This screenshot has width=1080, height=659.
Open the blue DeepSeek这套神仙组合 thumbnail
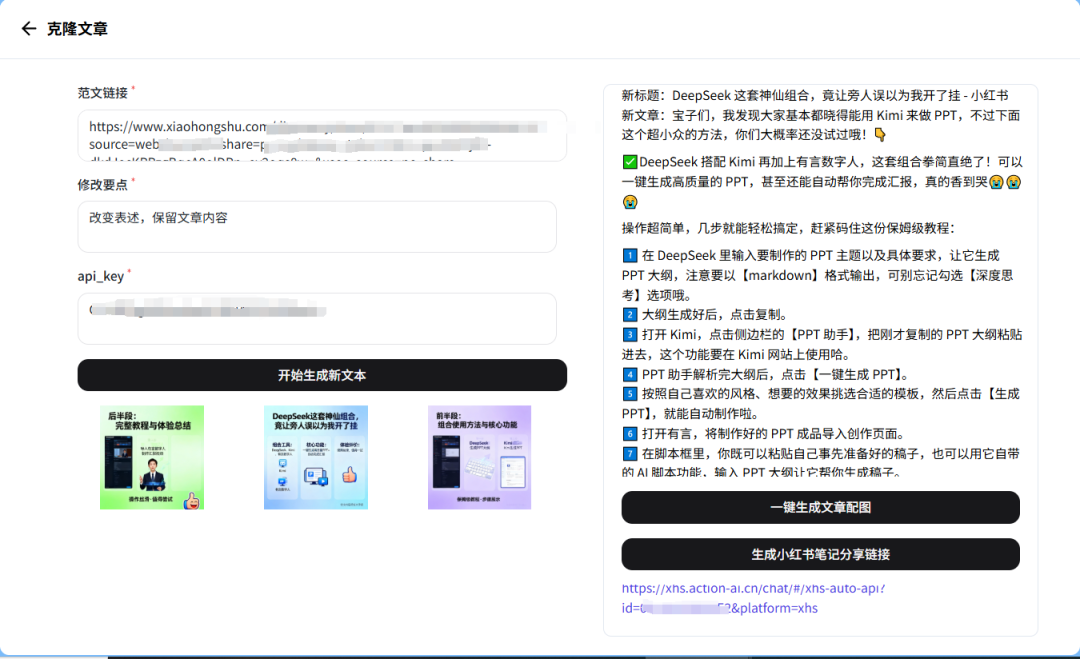[315, 457]
